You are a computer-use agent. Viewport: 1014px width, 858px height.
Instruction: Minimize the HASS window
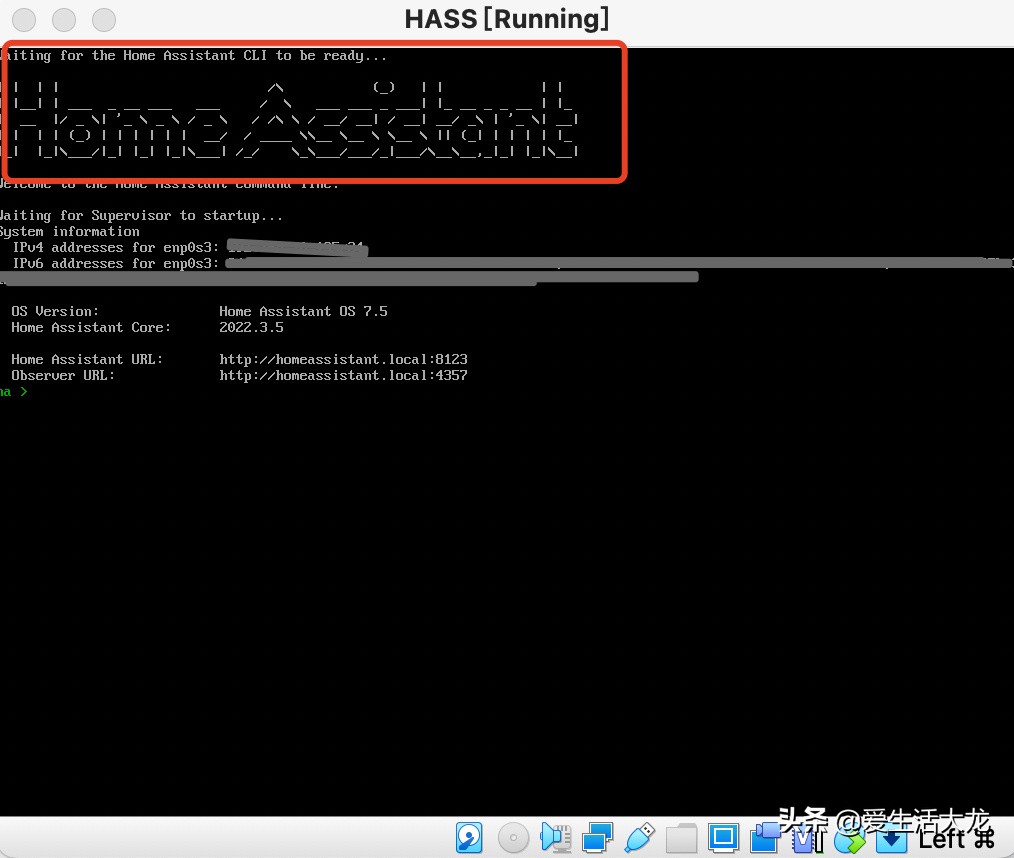(x=64, y=19)
